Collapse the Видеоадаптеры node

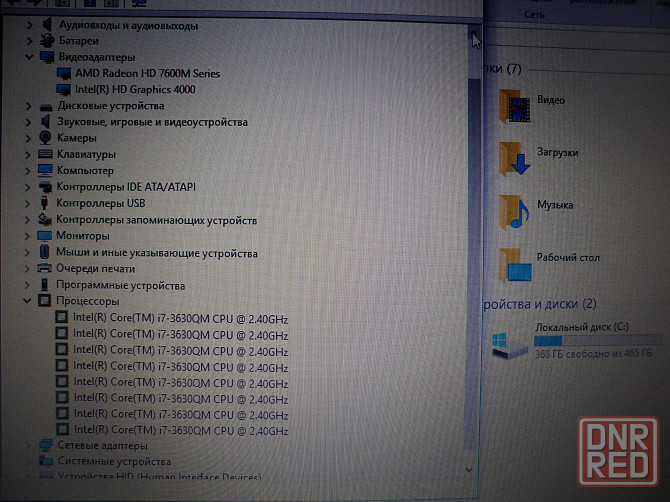point(29,57)
